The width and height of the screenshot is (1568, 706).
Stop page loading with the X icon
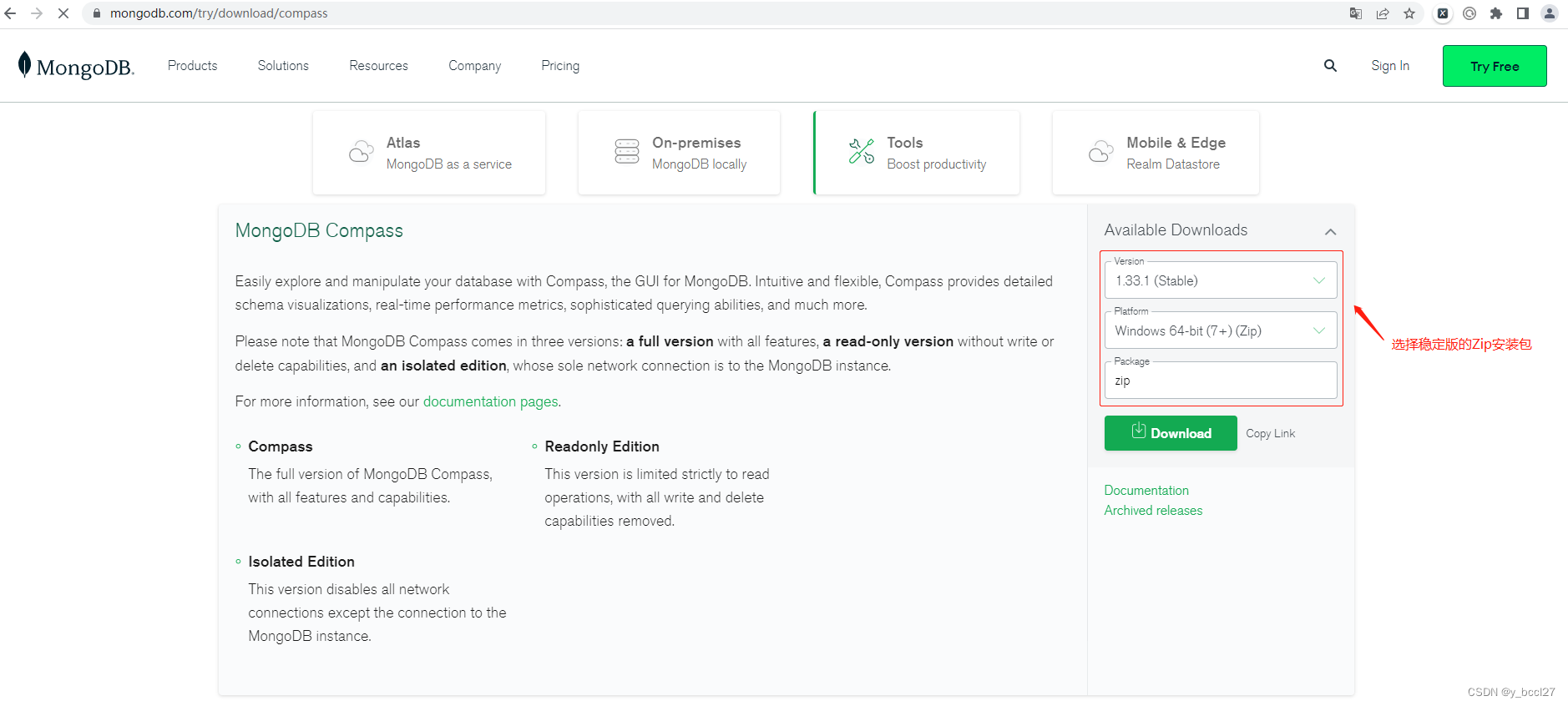[63, 13]
